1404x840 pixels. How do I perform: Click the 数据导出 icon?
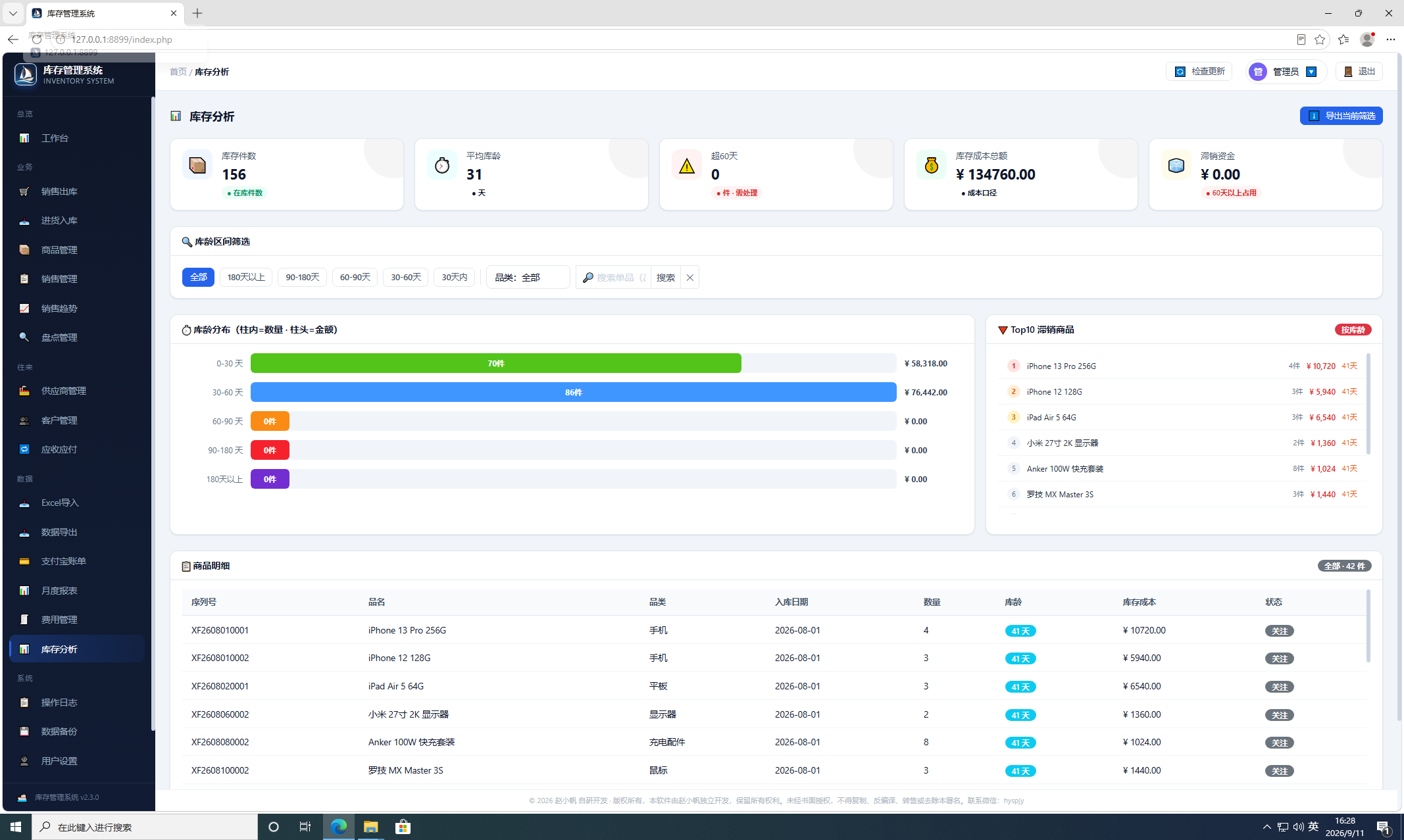24,532
